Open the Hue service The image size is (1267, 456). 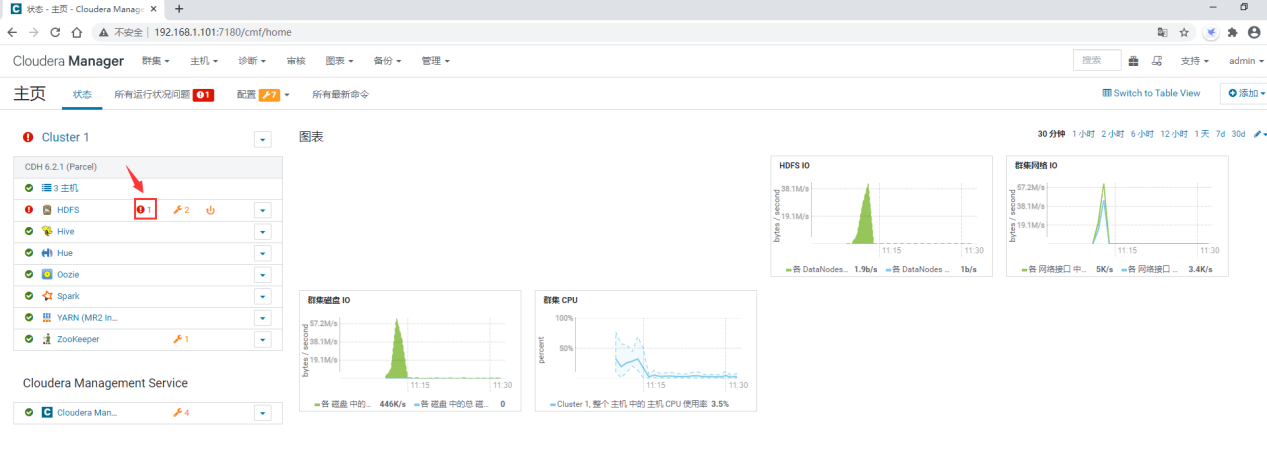pos(65,253)
